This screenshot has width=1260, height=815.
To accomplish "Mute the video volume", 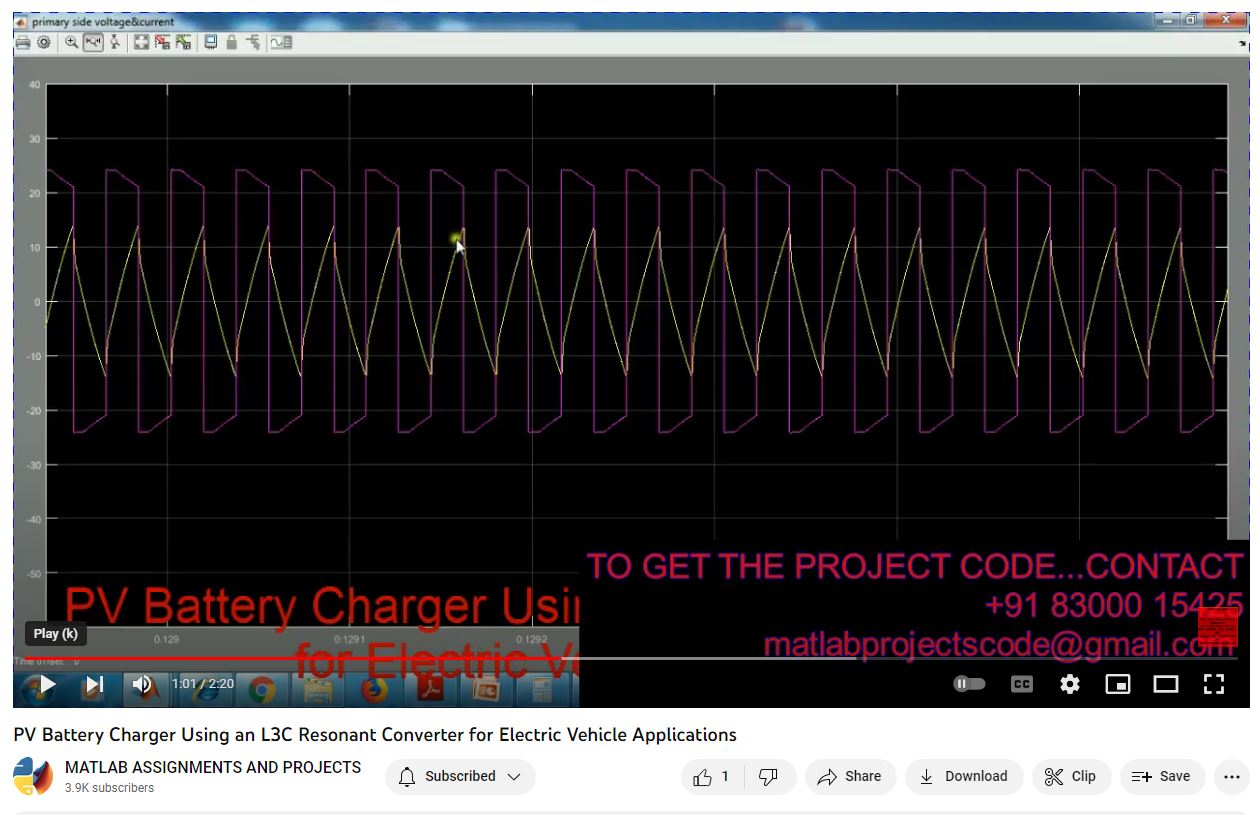I will tap(142, 685).
